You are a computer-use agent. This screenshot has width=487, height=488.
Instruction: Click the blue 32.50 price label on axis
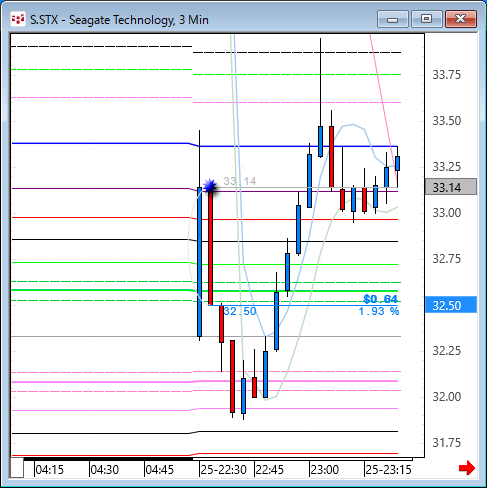[451, 305]
